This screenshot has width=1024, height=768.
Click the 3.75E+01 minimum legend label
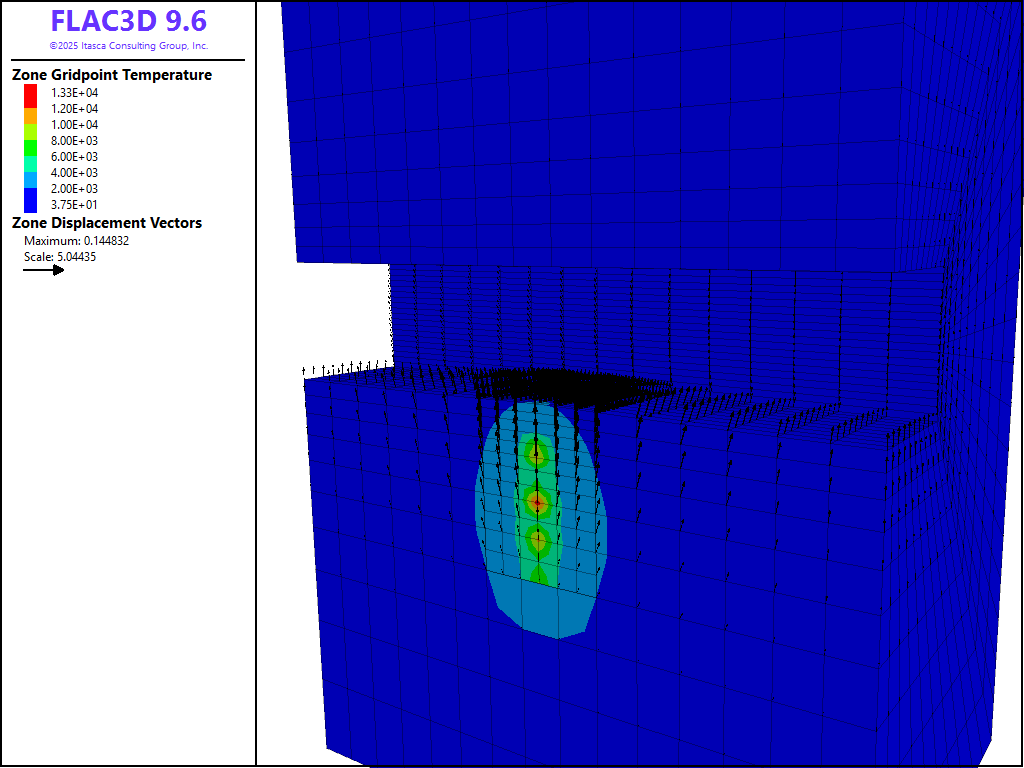tap(75, 205)
